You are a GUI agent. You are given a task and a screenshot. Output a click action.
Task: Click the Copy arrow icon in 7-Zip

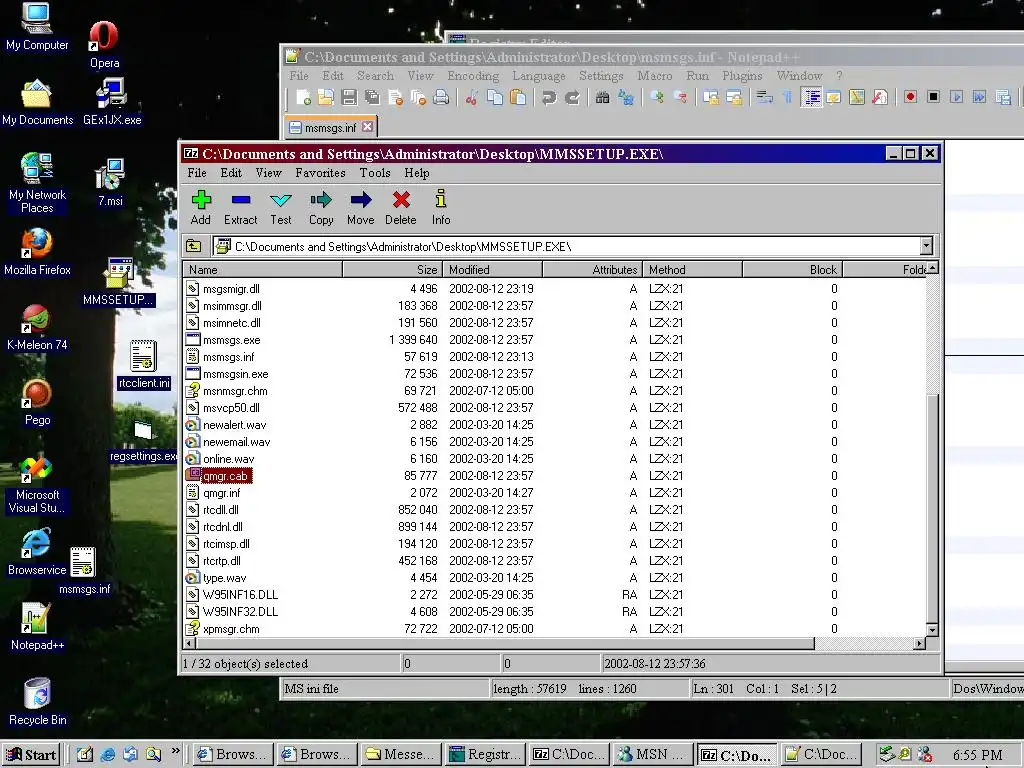(321, 208)
